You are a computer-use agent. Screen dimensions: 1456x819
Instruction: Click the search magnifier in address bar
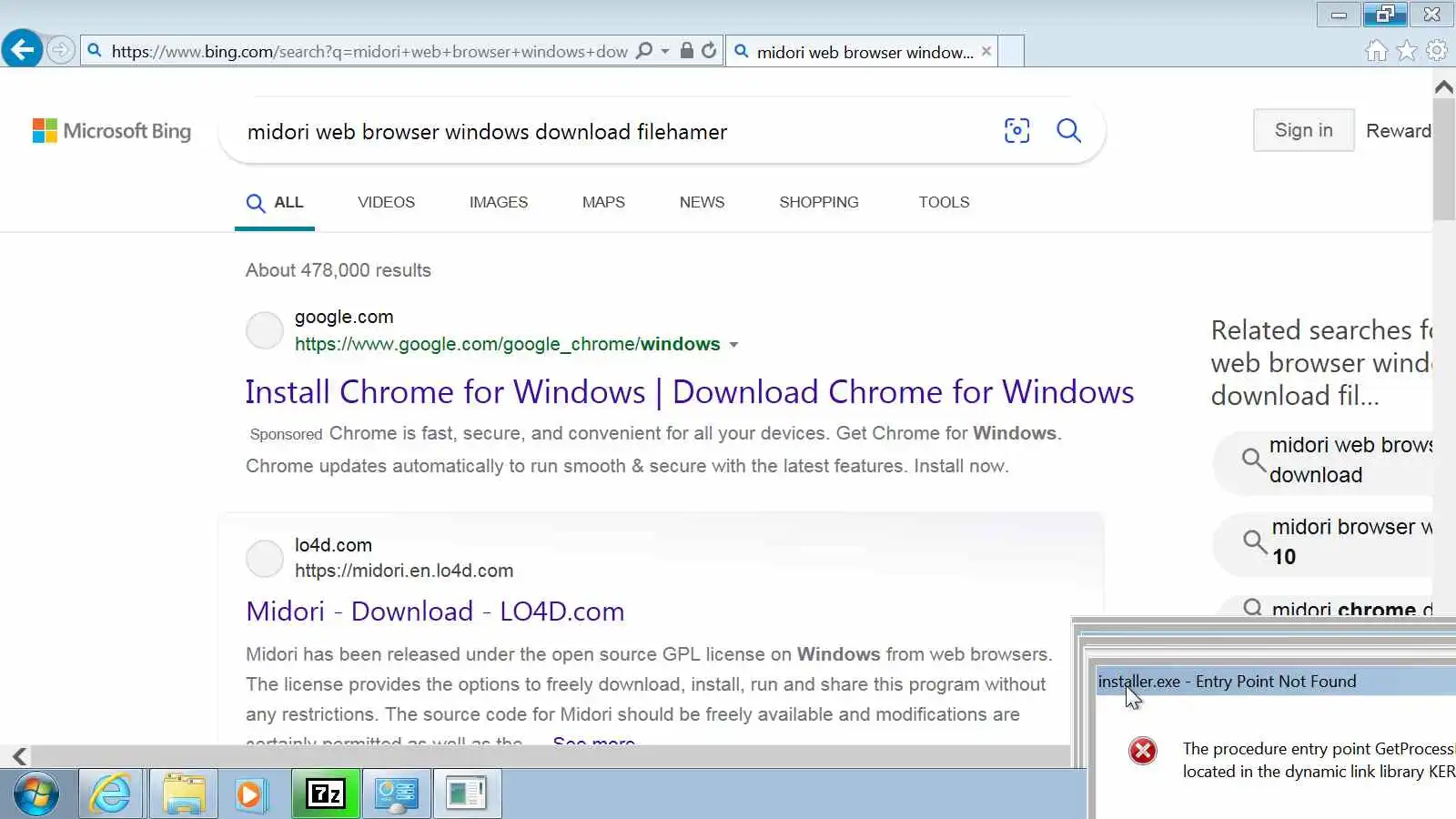[644, 51]
